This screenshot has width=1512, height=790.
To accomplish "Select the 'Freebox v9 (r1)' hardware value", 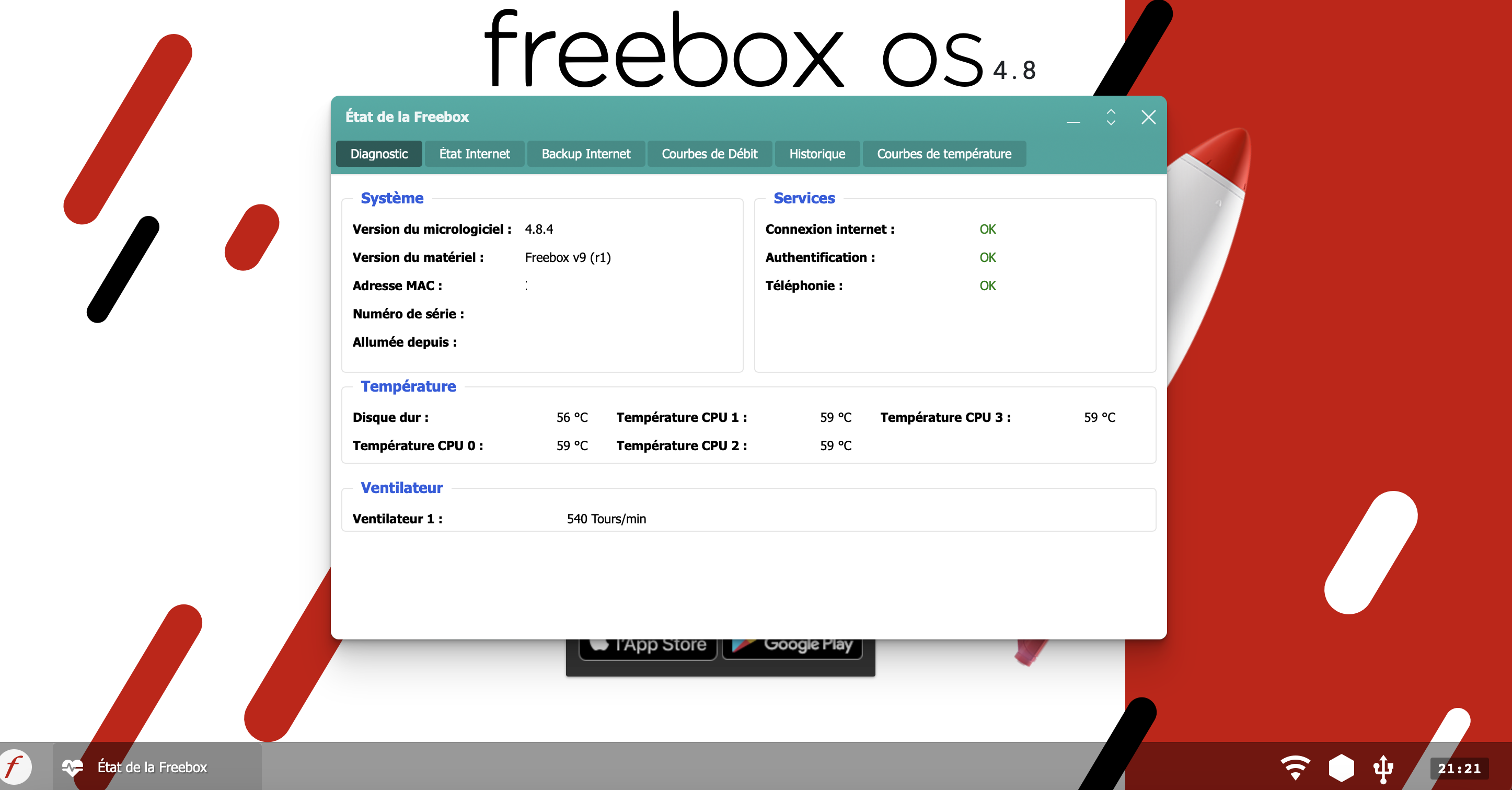I will (x=568, y=257).
